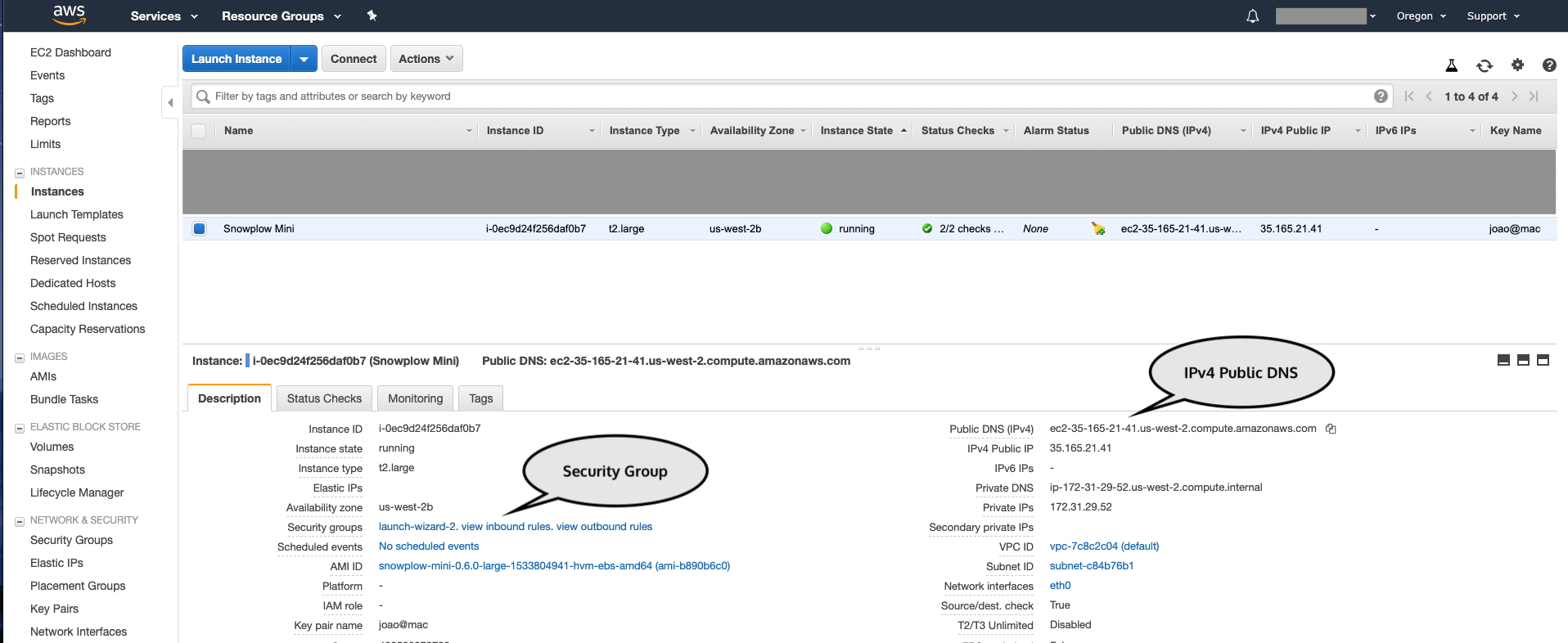Open the account name dropdown
This screenshot has width=1568, height=643.
[x=1326, y=16]
